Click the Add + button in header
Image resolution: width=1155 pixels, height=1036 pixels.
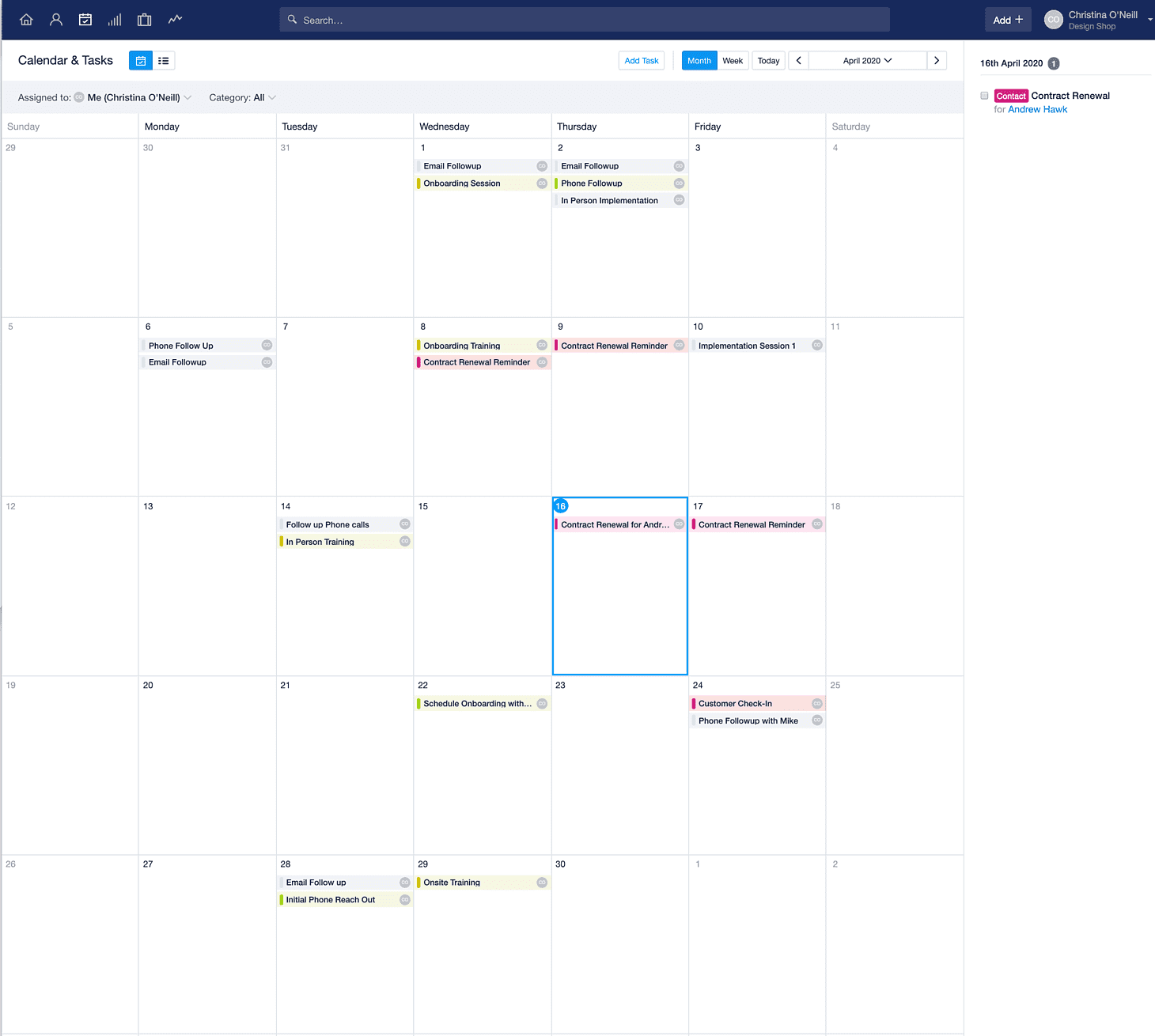click(1008, 20)
